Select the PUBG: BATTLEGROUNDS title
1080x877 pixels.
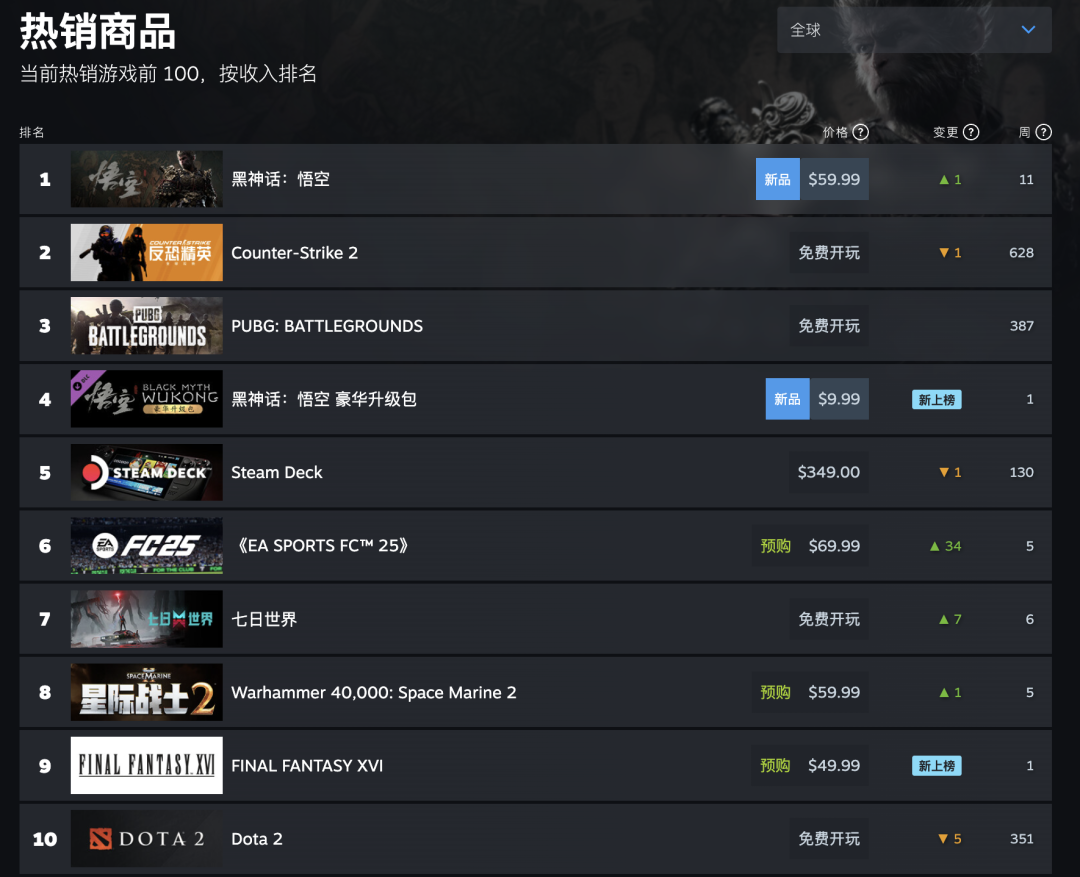[x=326, y=326]
